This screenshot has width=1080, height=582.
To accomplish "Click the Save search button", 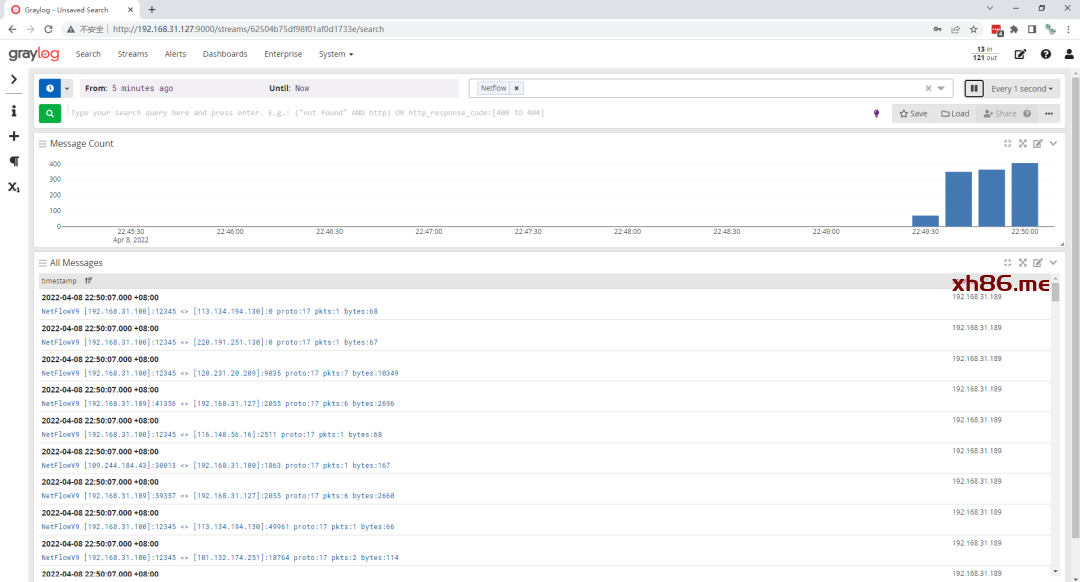I will (x=913, y=114).
